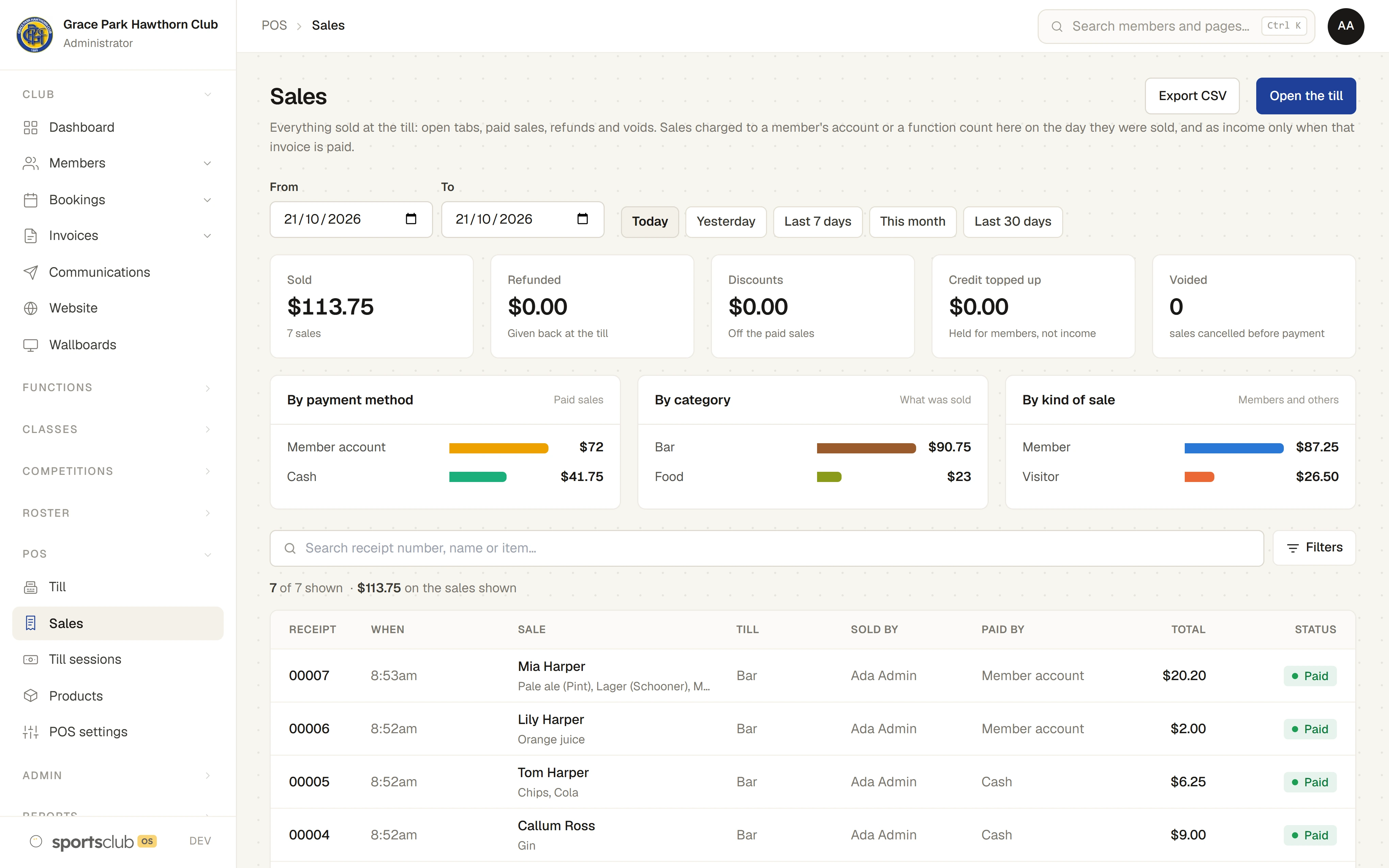This screenshot has height=868, width=1389.
Task: Click the Till sessions cash icon
Action: (30, 660)
